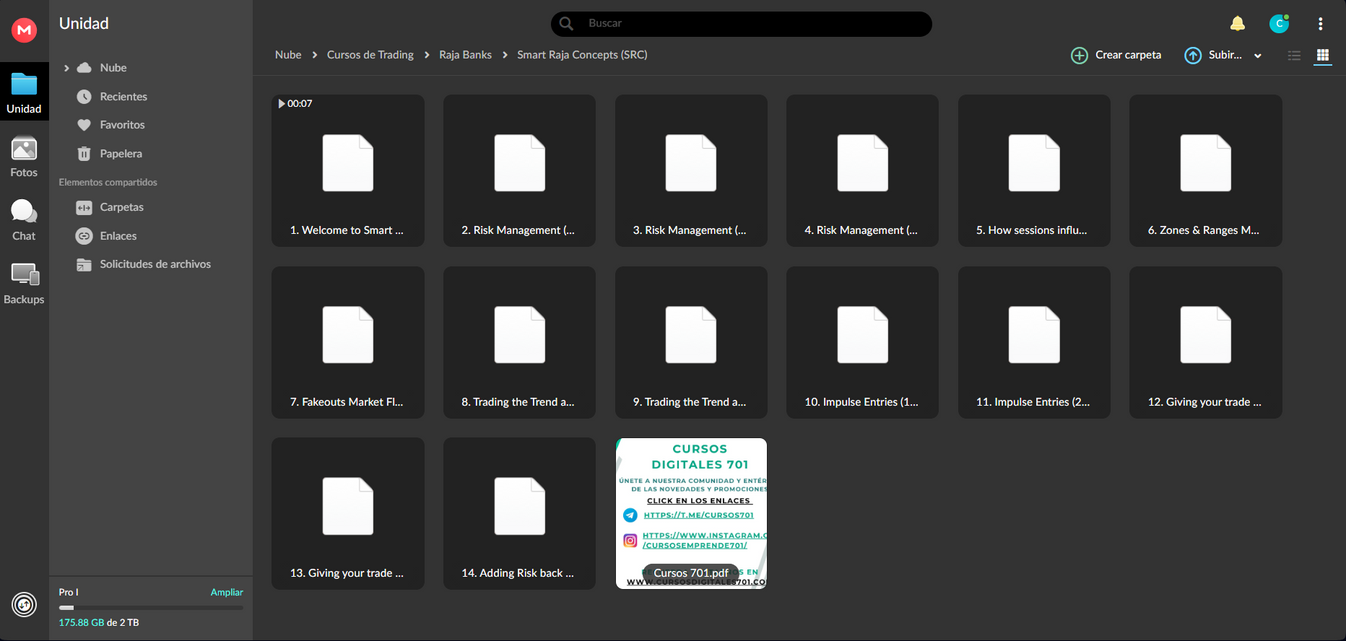Click Crear carpeta button

(x=1116, y=56)
